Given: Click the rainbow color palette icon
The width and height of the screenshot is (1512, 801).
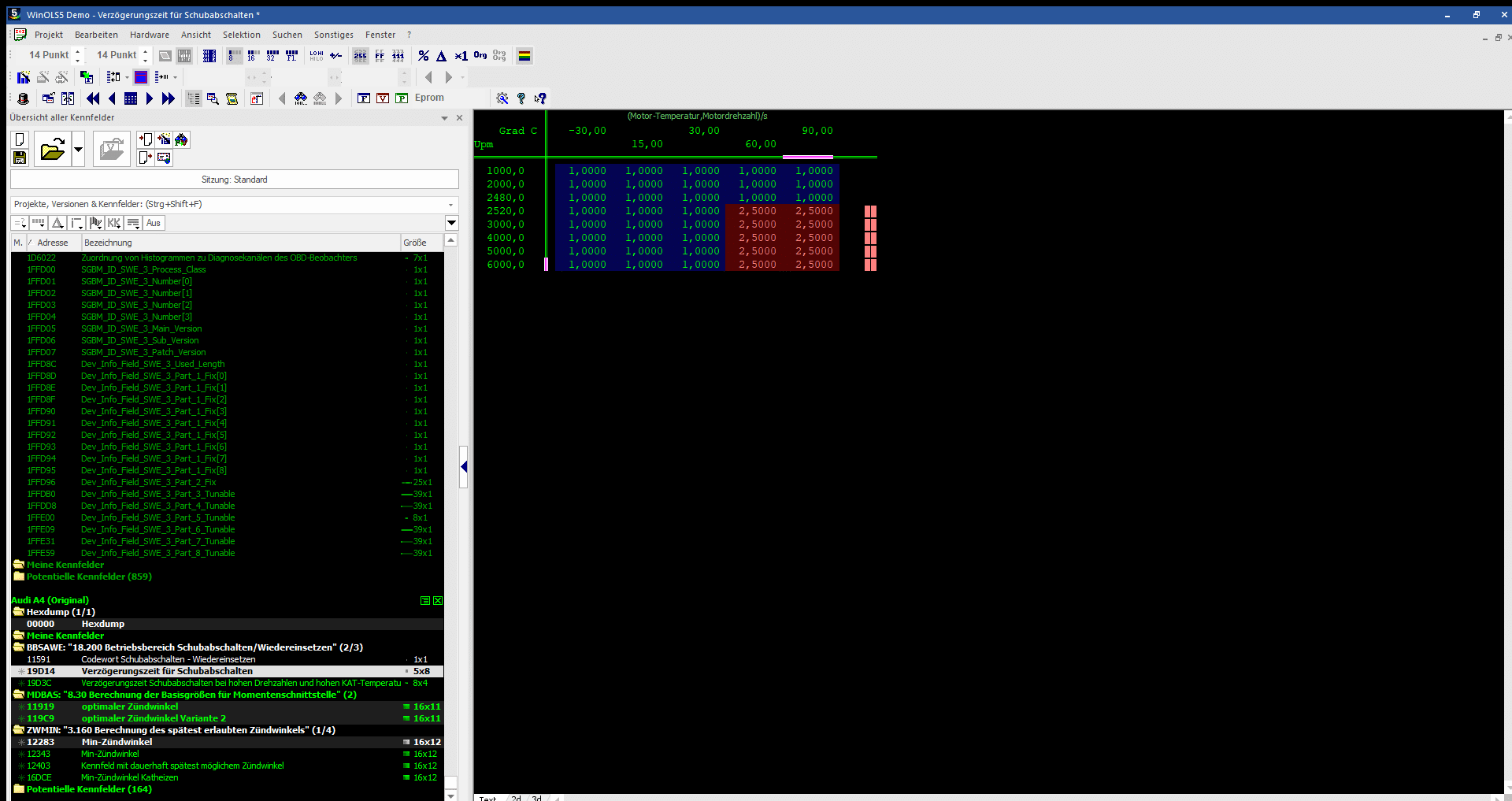Looking at the screenshot, I should click(x=524, y=56).
